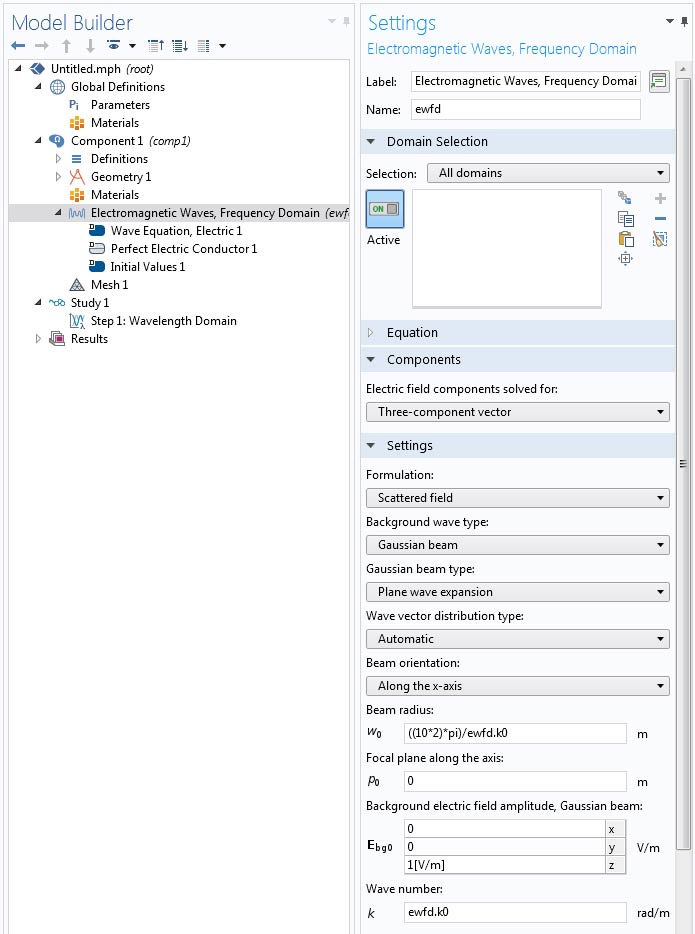Click the green icon beside the Label field

(658, 81)
